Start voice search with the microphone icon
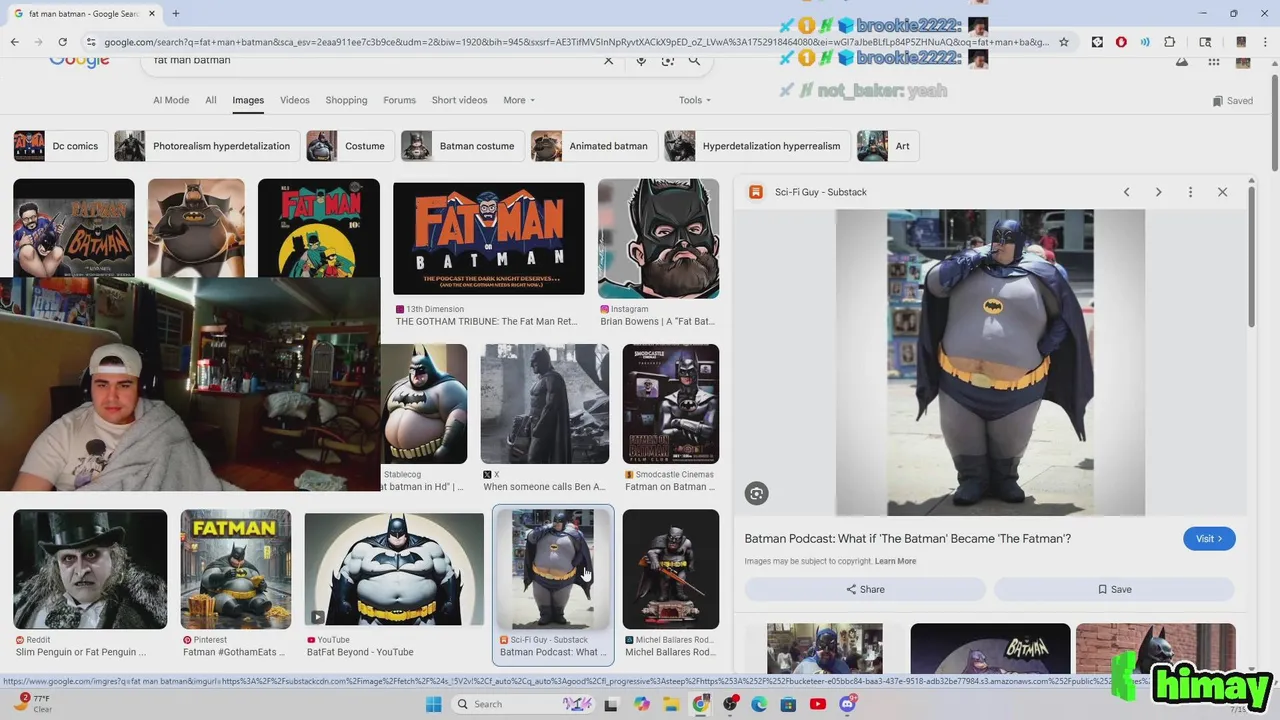 click(x=641, y=61)
